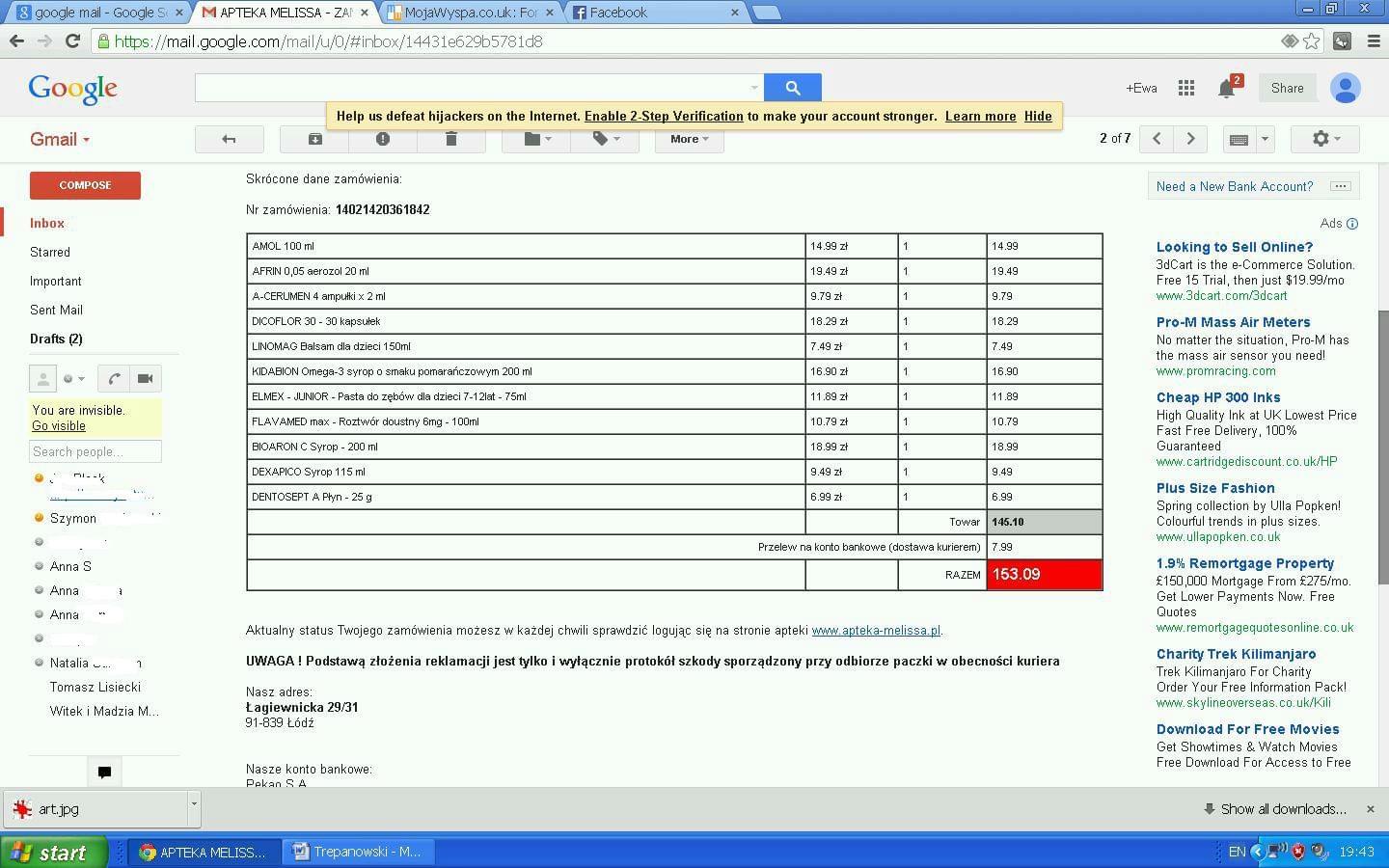Open the Sent Mail folder

tap(56, 310)
